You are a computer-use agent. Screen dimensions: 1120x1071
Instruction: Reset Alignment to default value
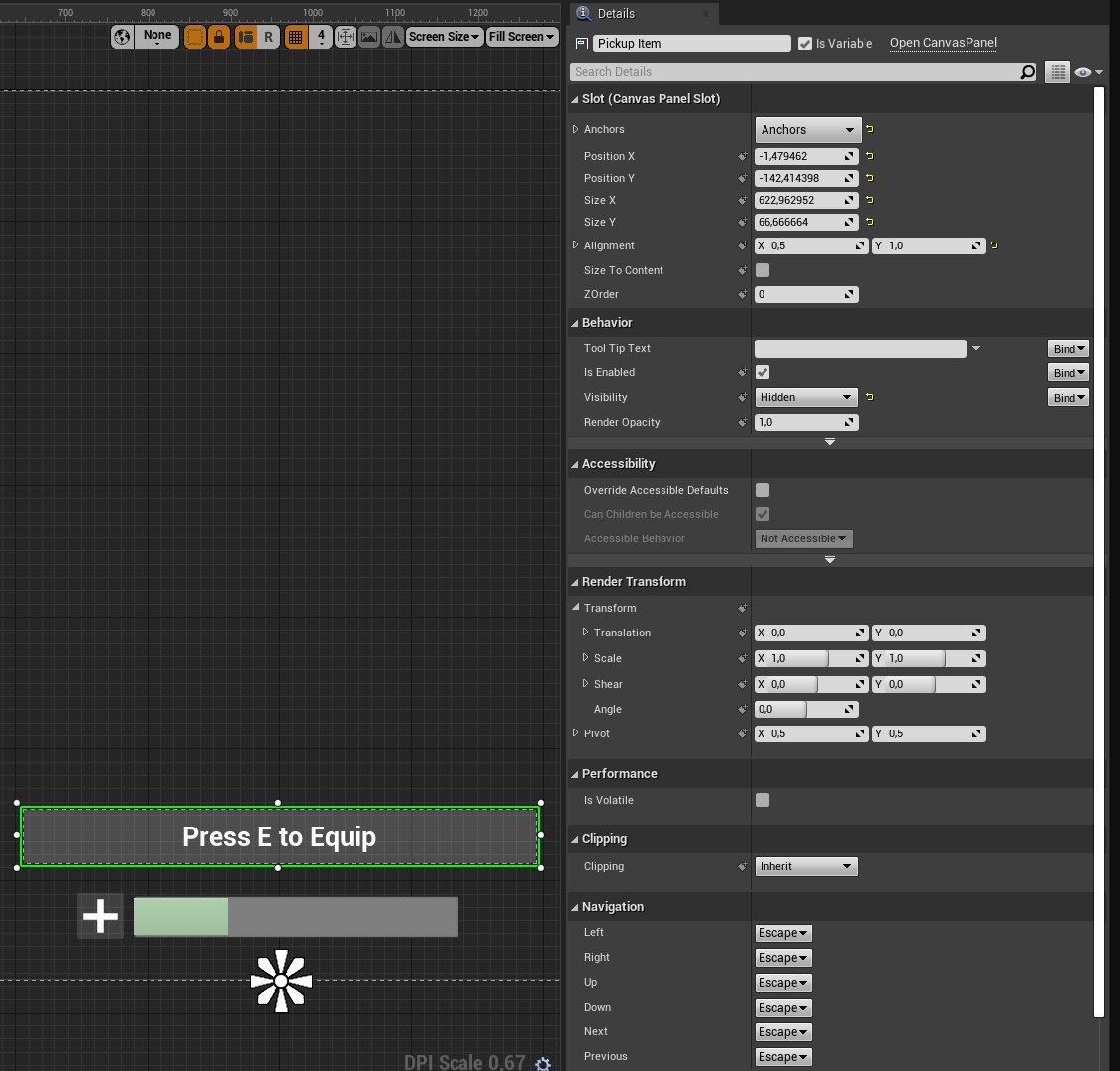coord(993,245)
